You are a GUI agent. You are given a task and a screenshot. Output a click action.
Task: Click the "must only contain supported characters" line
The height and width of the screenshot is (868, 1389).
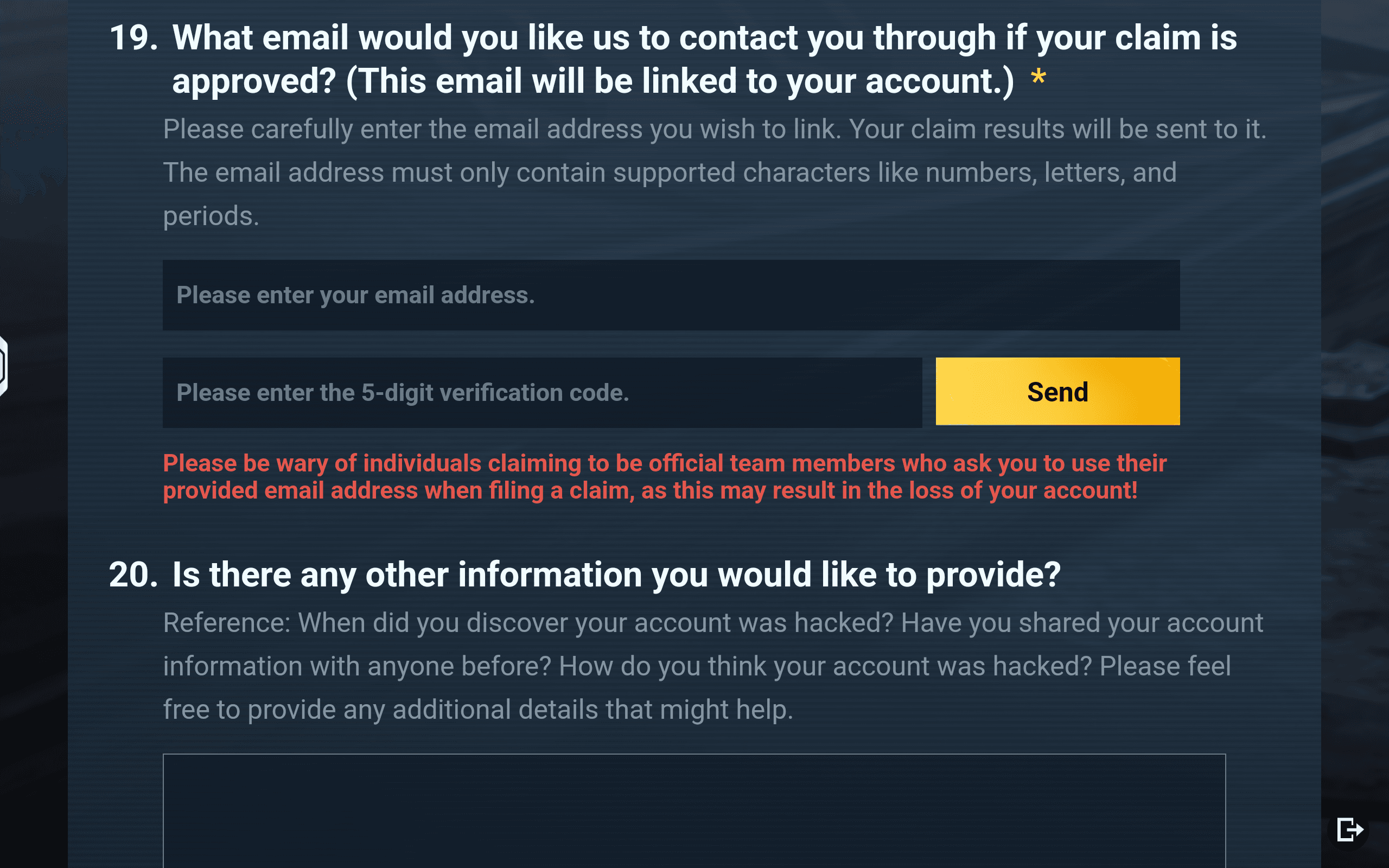tap(669, 173)
